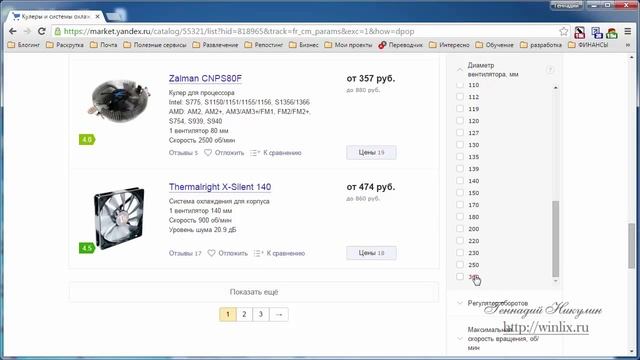Show hidden bookmarks with double chevron
This screenshot has height=360, width=640.
[x=628, y=45]
